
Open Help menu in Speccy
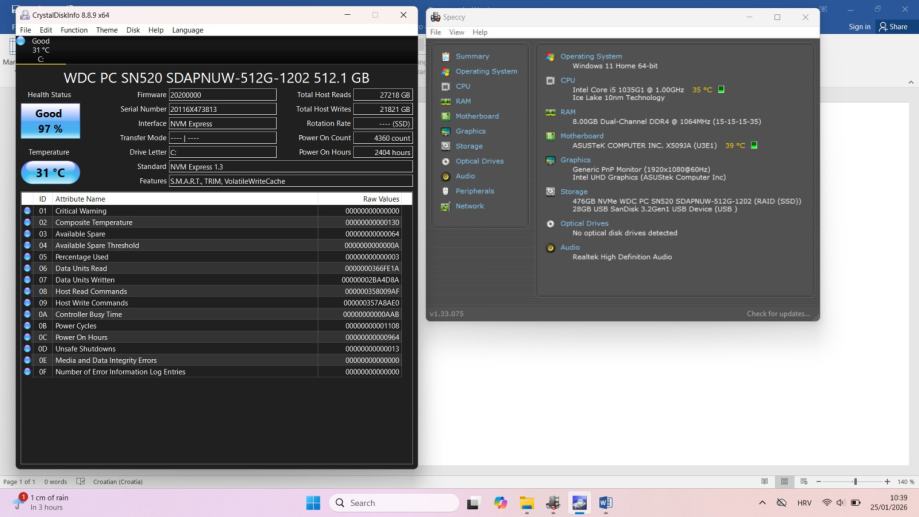[x=480, y=32]
